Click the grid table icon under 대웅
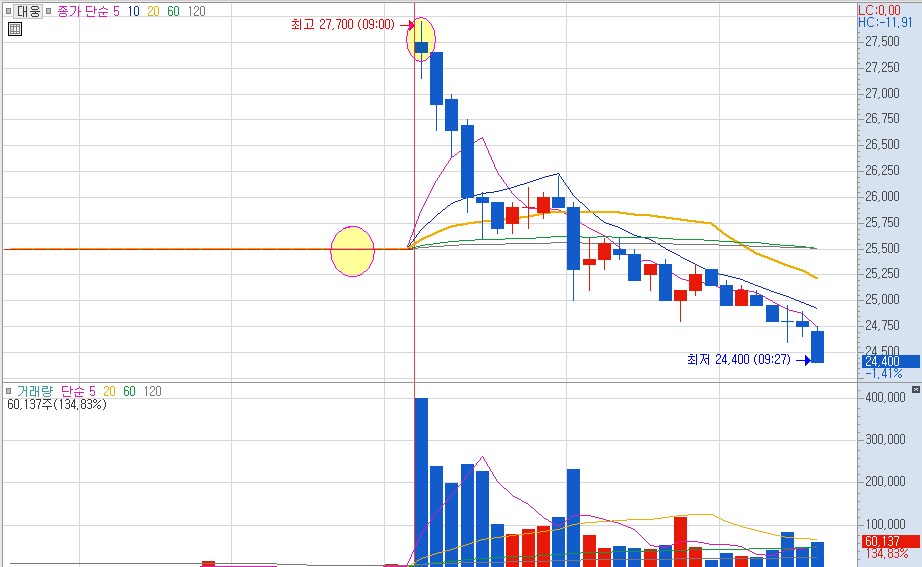 pyautogui.click(x=15, y=29)
